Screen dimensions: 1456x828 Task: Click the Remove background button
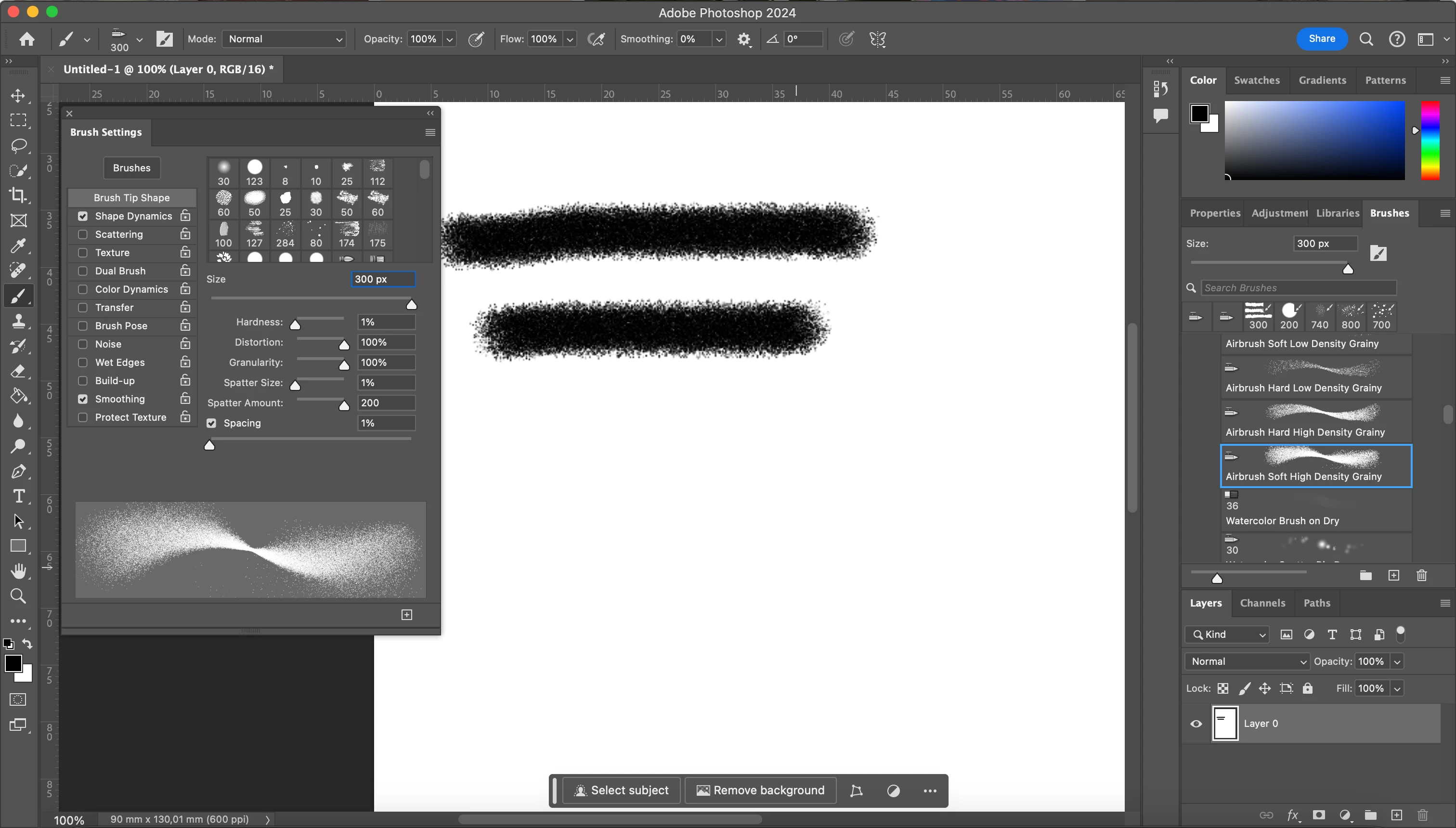[x=760, y=790]
